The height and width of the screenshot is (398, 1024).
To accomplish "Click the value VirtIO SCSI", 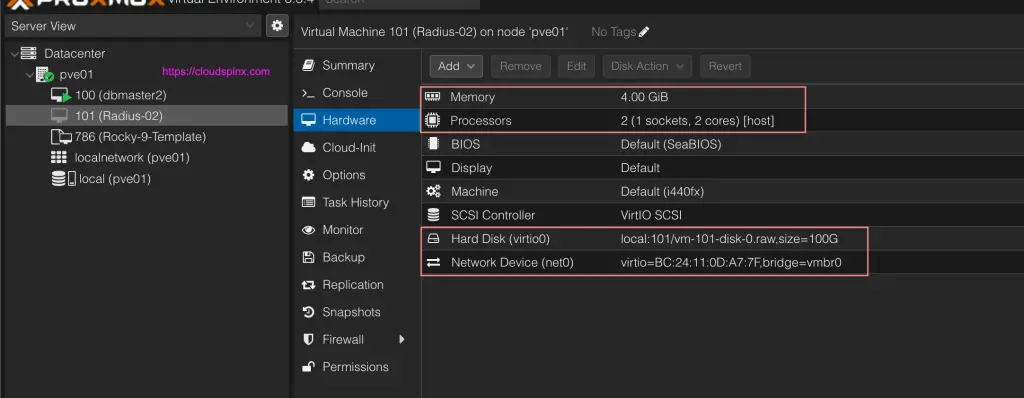I will point(651,215).
